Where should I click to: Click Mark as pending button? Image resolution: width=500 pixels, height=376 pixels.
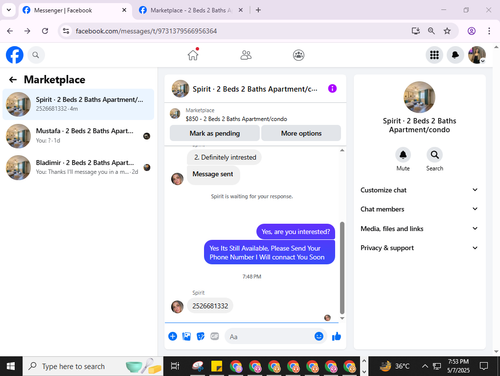[x=215, y=133]
